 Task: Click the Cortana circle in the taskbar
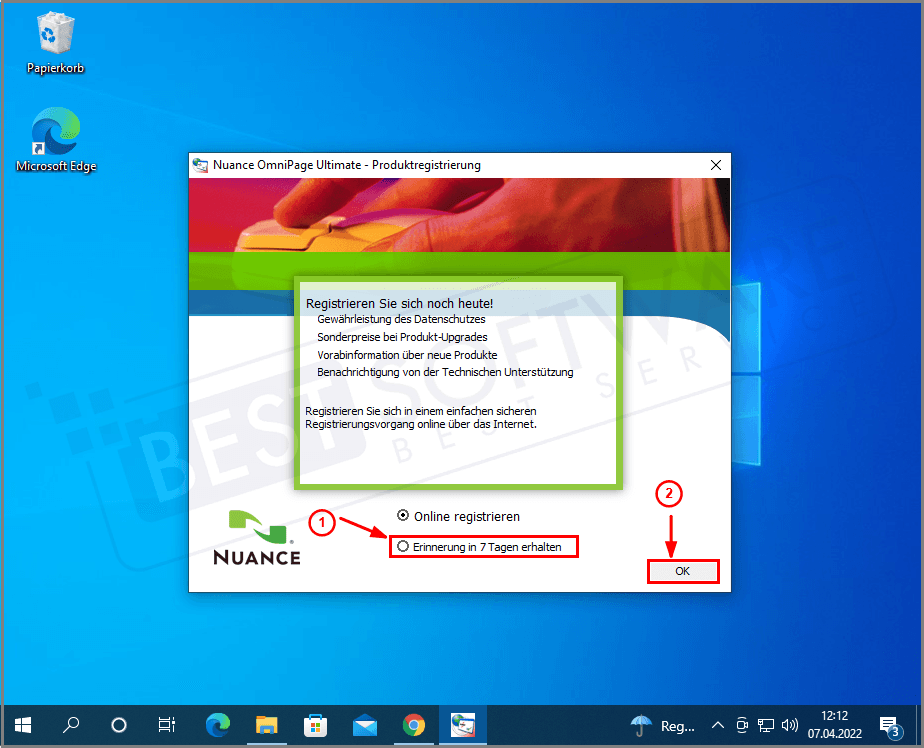click(x=119, y=725)
